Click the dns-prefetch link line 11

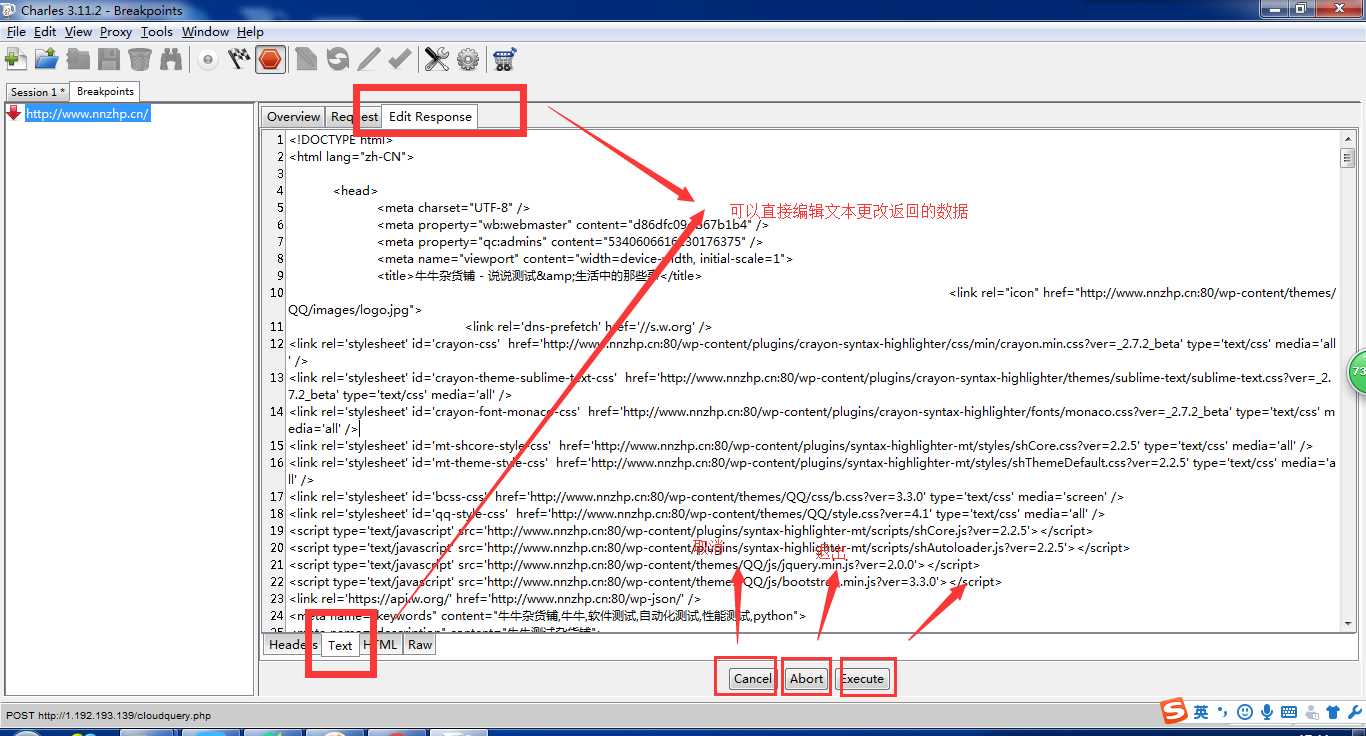[589, 327]
